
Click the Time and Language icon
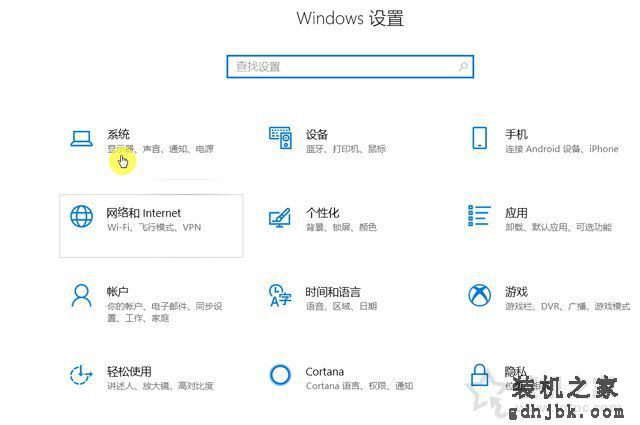(x=280, y=295)
